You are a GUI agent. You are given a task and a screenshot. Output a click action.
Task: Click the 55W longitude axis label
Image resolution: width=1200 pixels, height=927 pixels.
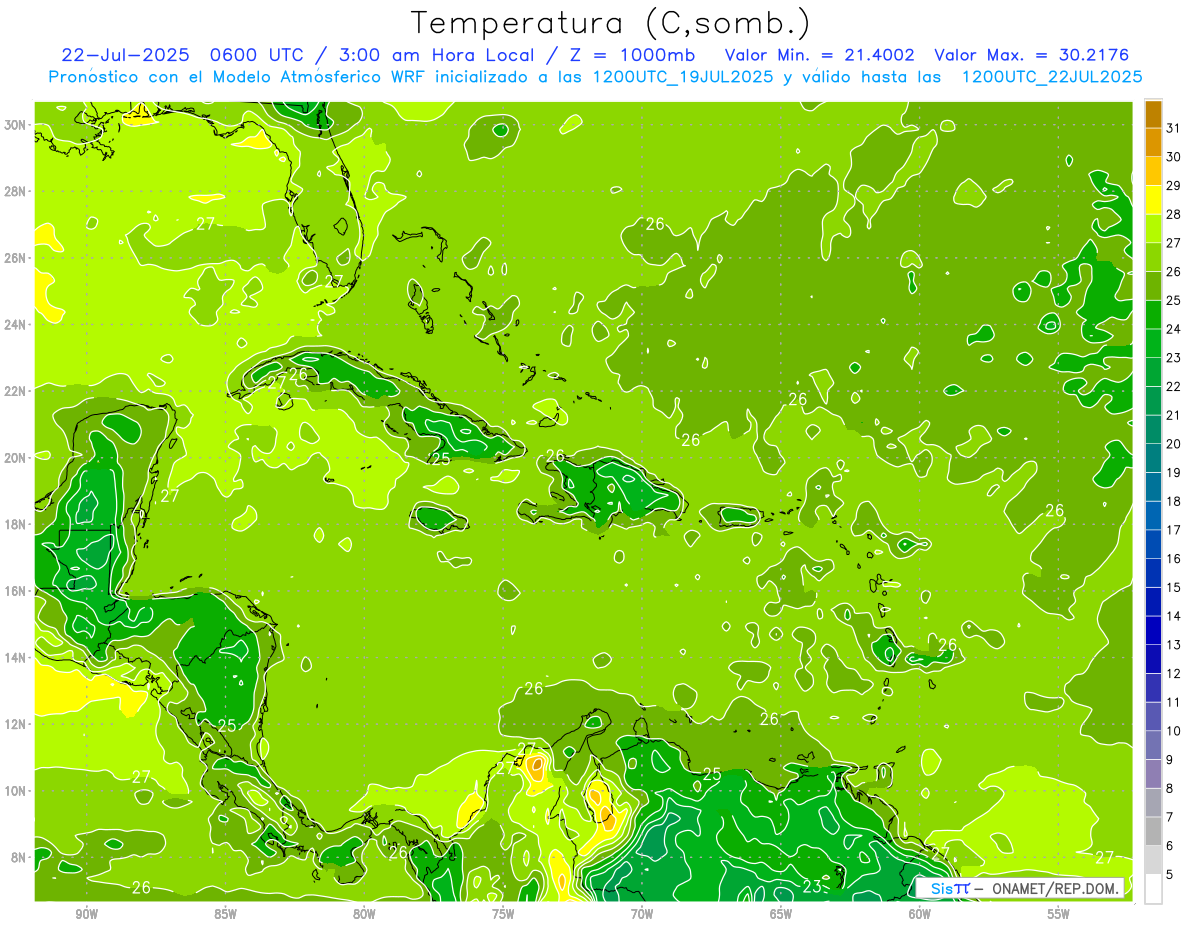pyautogui.click(x=1059, y=914)
